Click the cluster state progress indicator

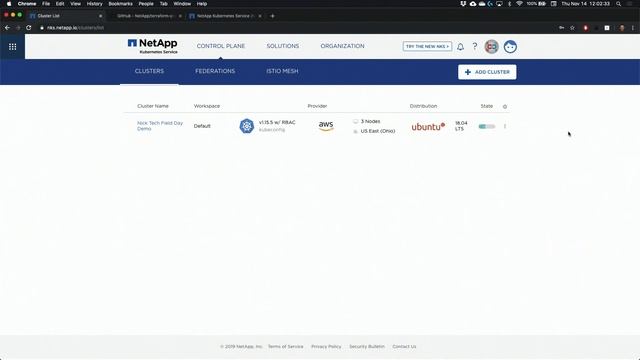487,127
